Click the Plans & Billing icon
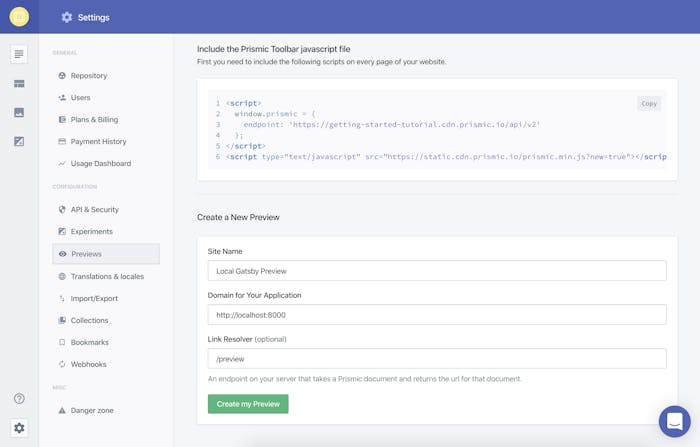 pyautogui.click(x=62, y=119)
